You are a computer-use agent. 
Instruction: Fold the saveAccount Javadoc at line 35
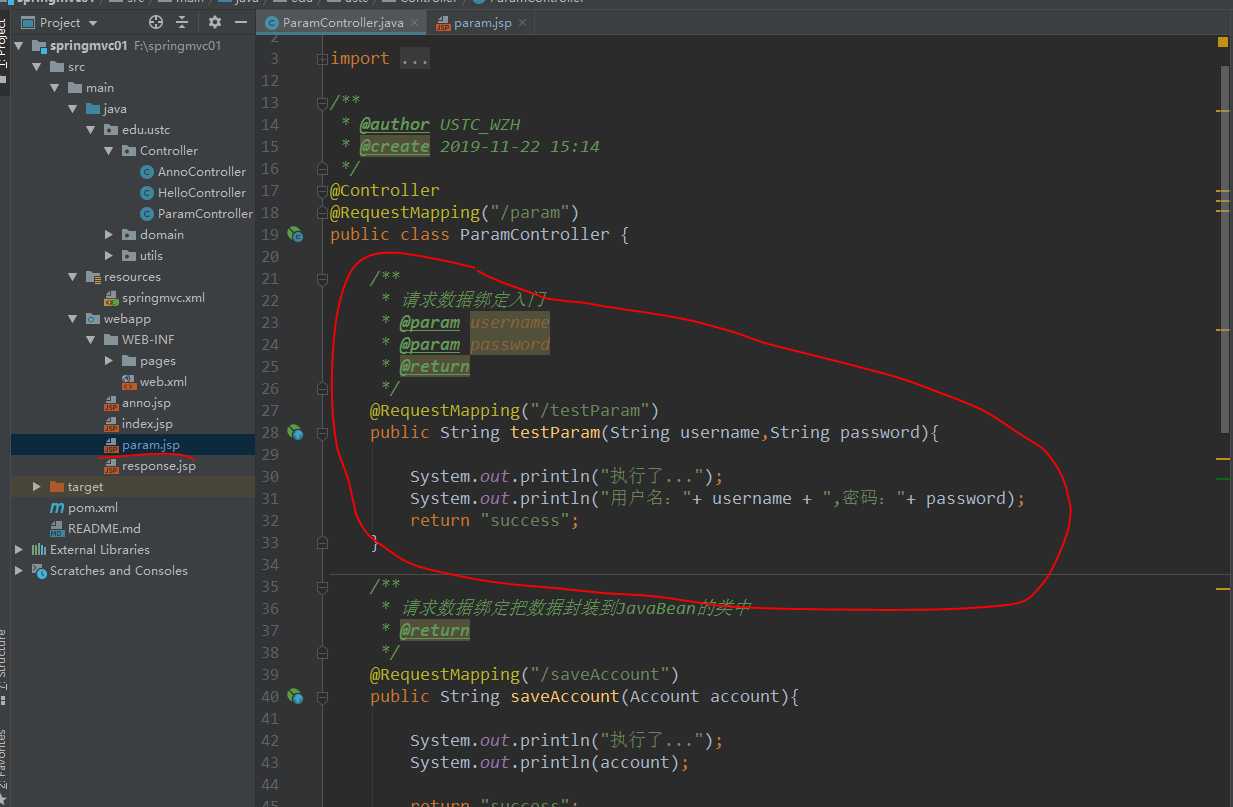(x=322, y=587)
